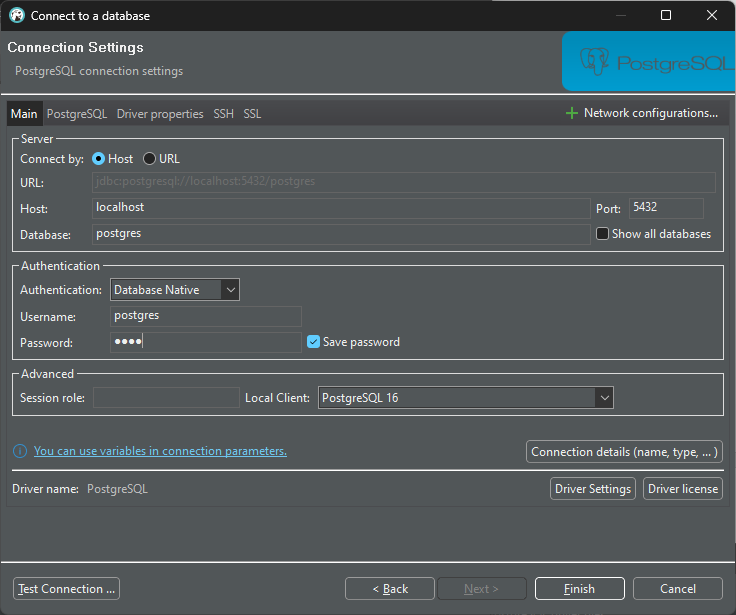Click the Driver license button
Viewport: 736px width, 615px height.
[x=682, y=489]
